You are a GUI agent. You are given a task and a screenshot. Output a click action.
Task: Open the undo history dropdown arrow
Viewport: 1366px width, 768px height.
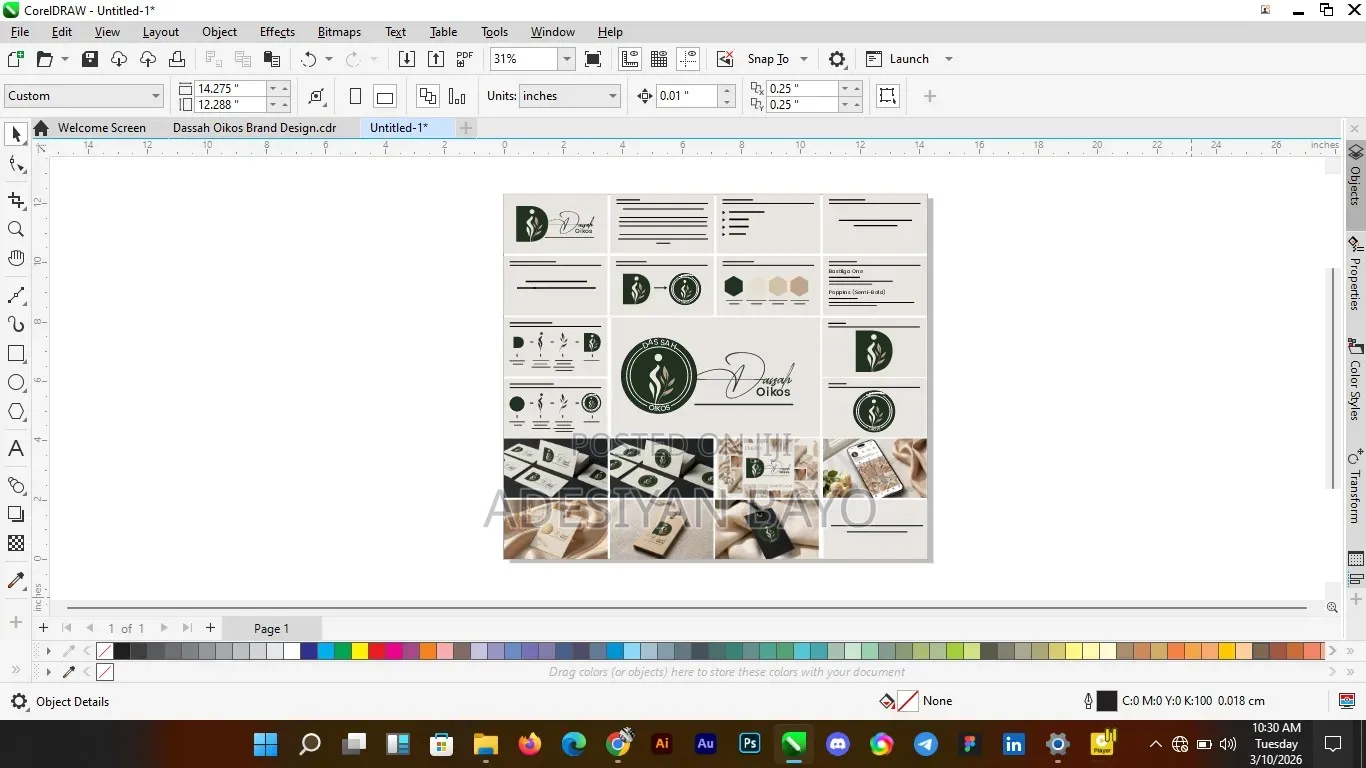tap(328, 59)
